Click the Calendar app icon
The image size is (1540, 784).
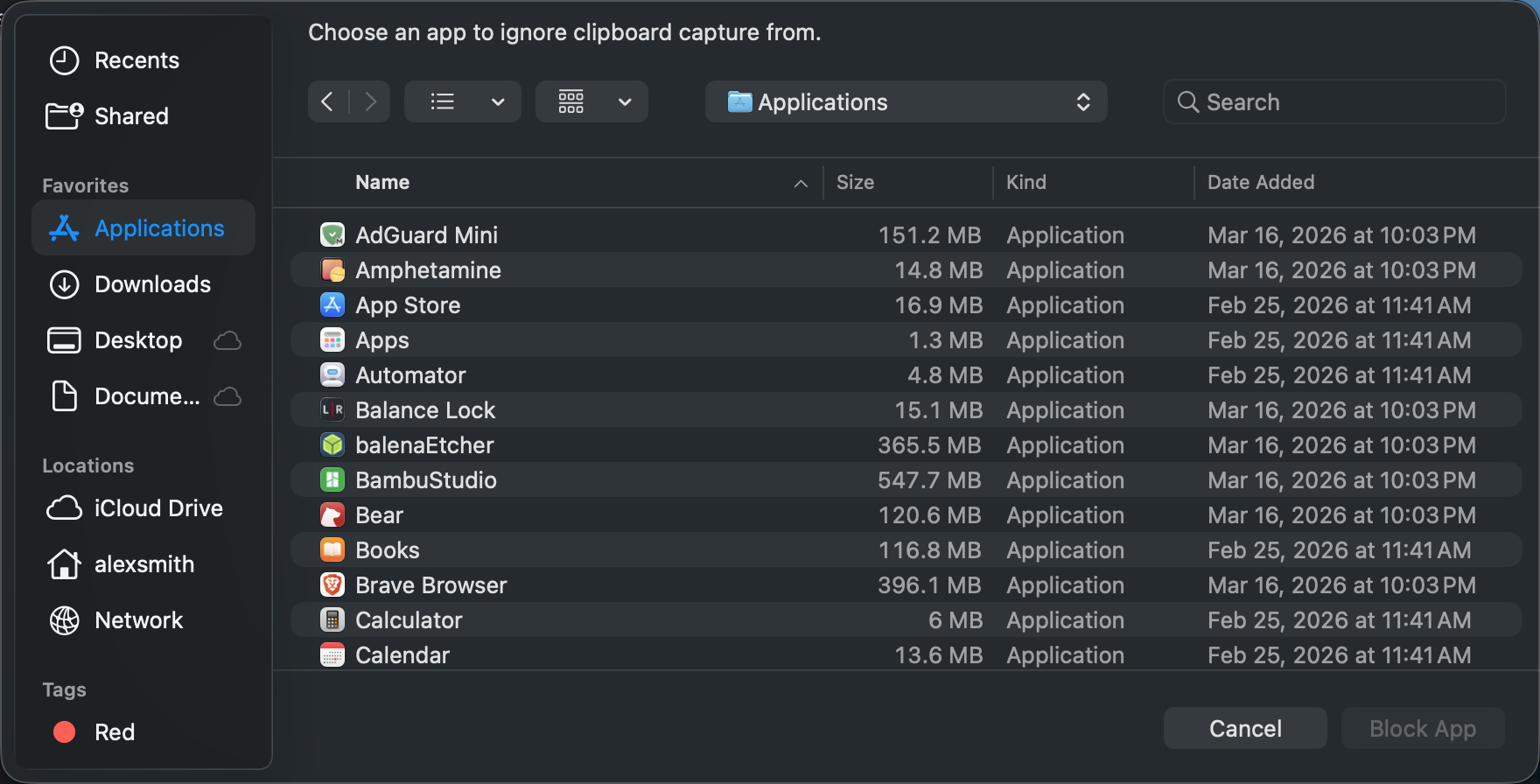(332, 654)
